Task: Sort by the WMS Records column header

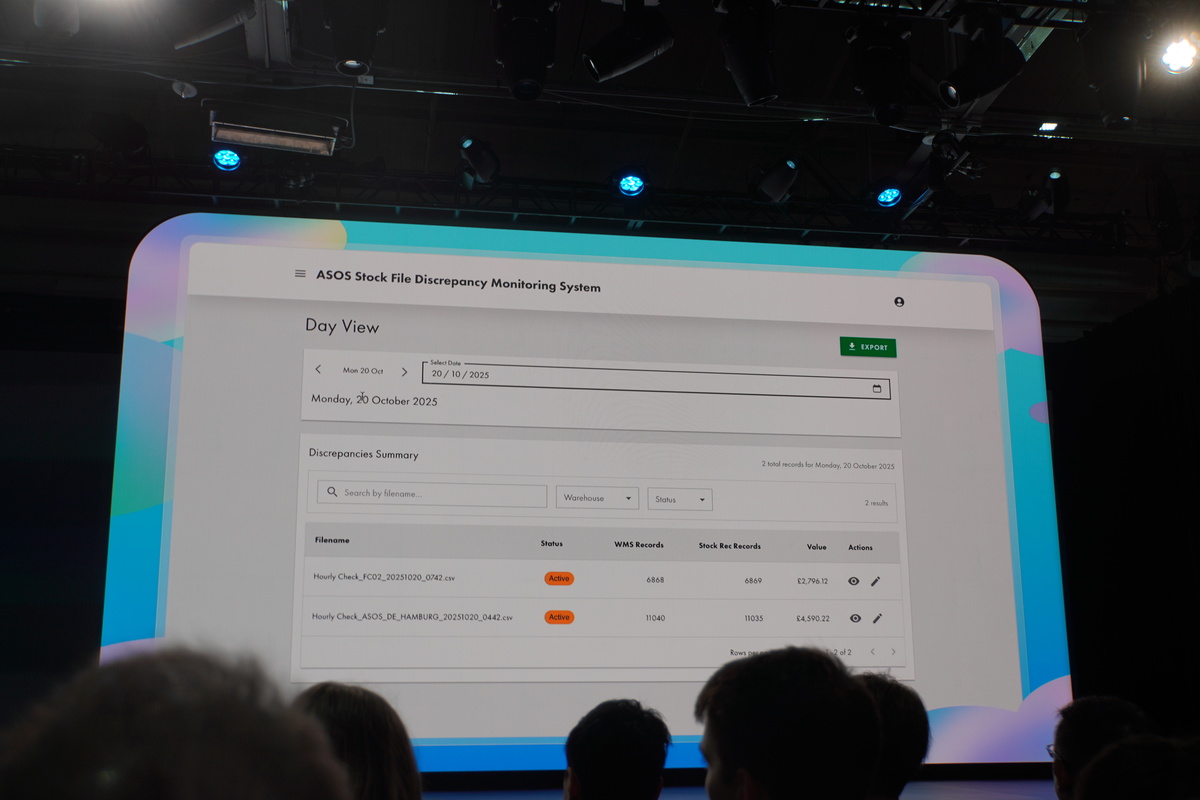Action: pyautogui.click(x=639, y=545)
